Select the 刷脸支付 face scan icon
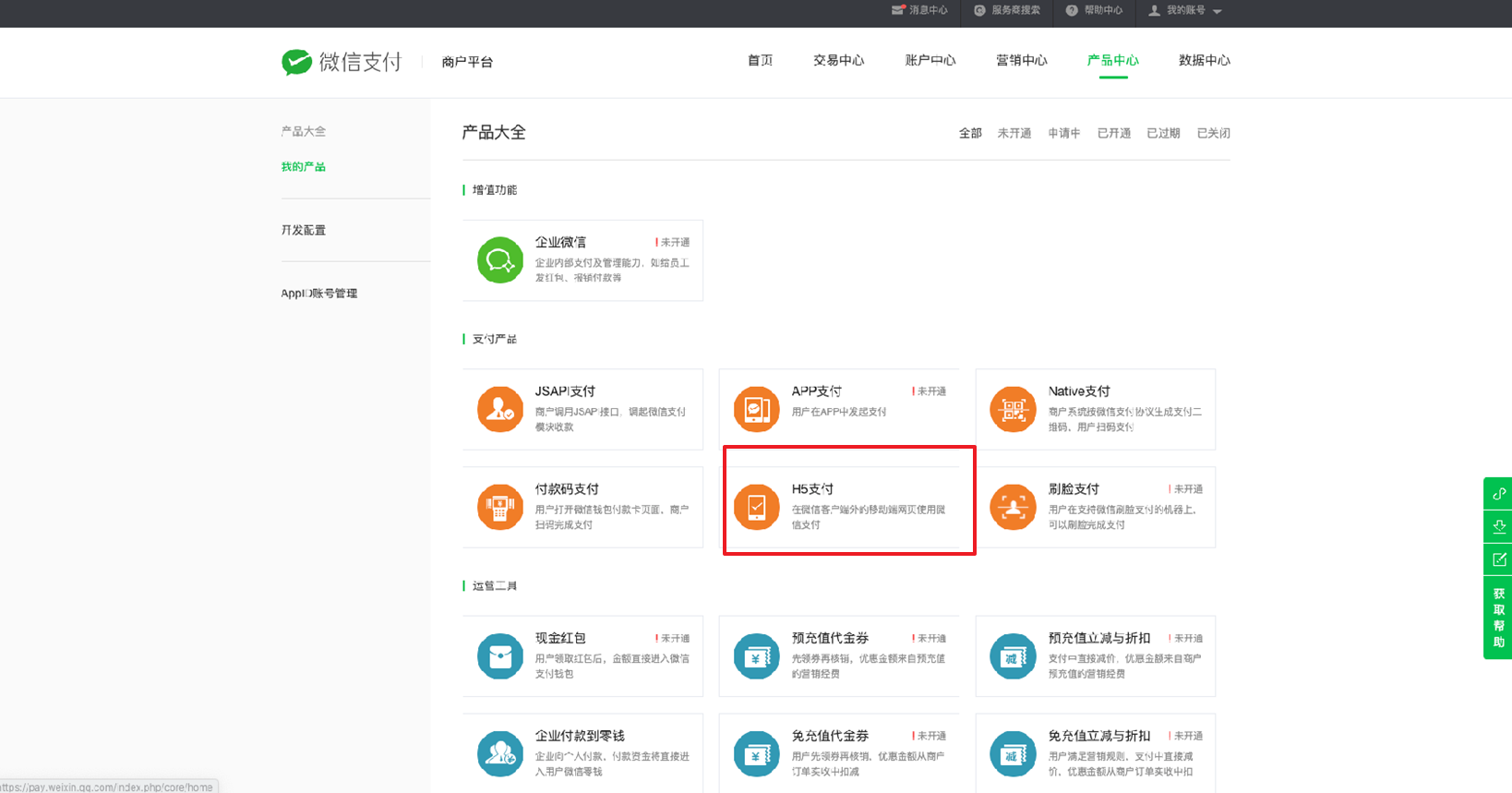This screenshot has width=1512, height=793. [x=1013, y=507]
